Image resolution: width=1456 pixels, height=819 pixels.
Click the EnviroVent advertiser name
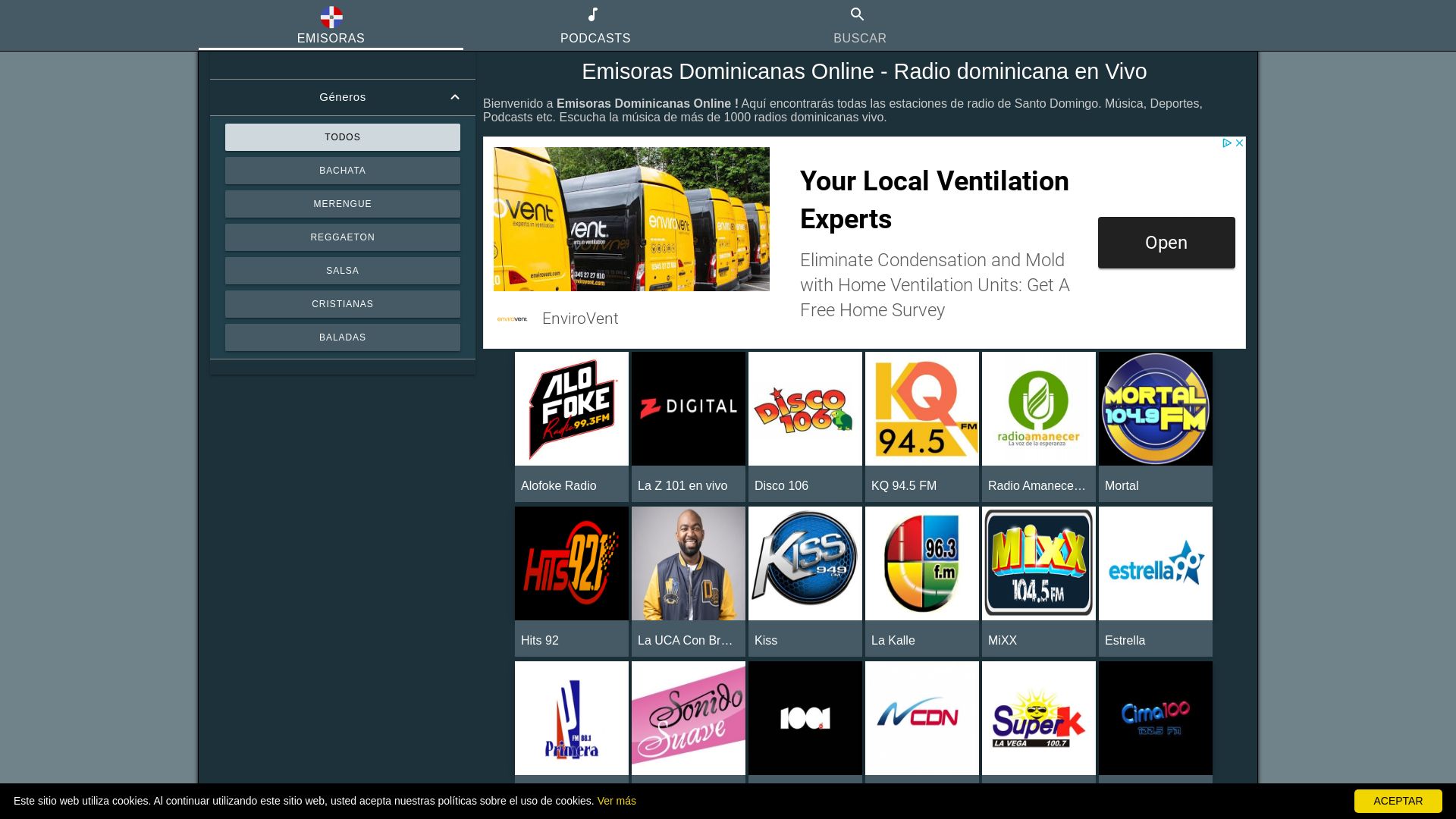coord(580,318)
